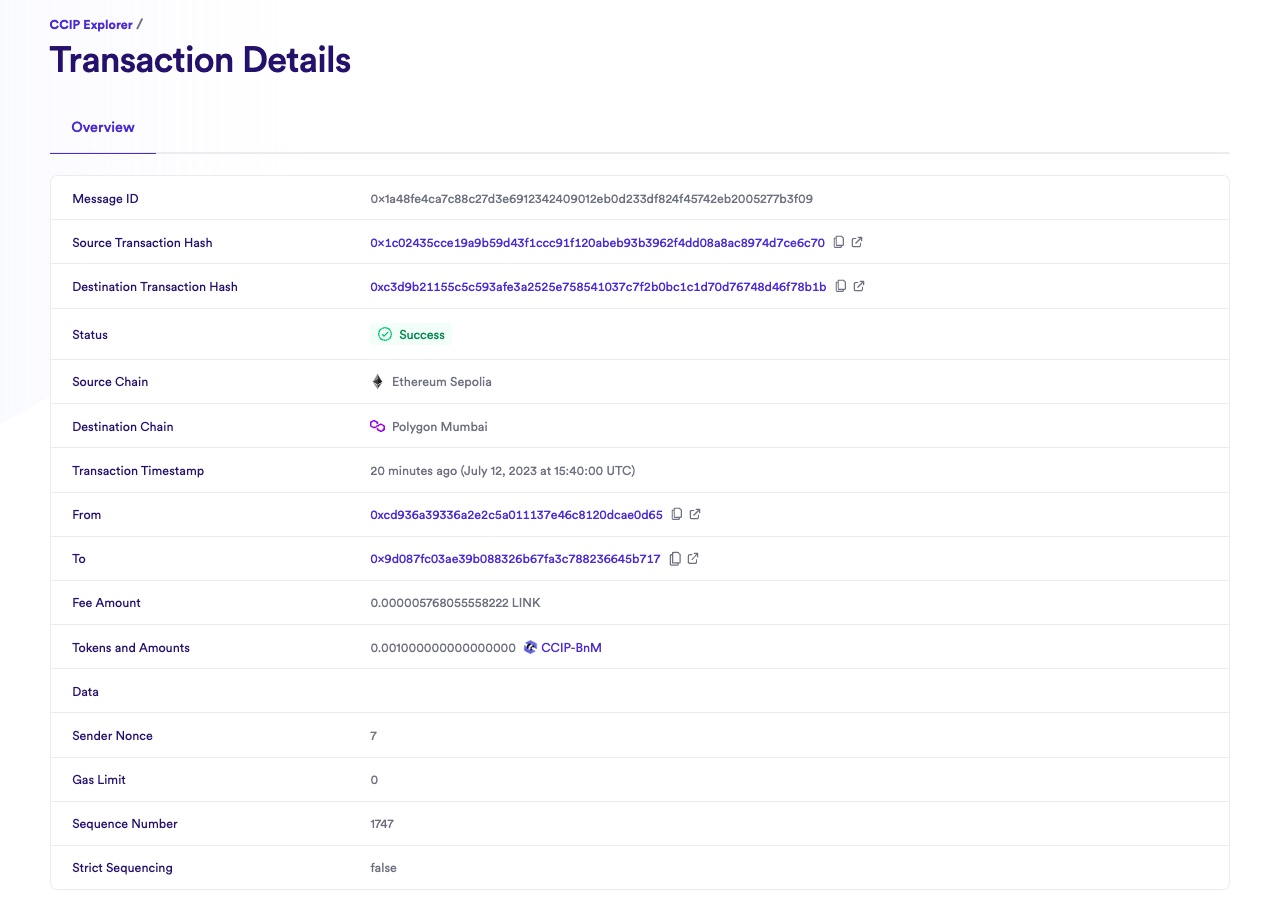The height and width of the screenshot is (918, 1262).
Task: Click the From row label
Action: [87, 515]
